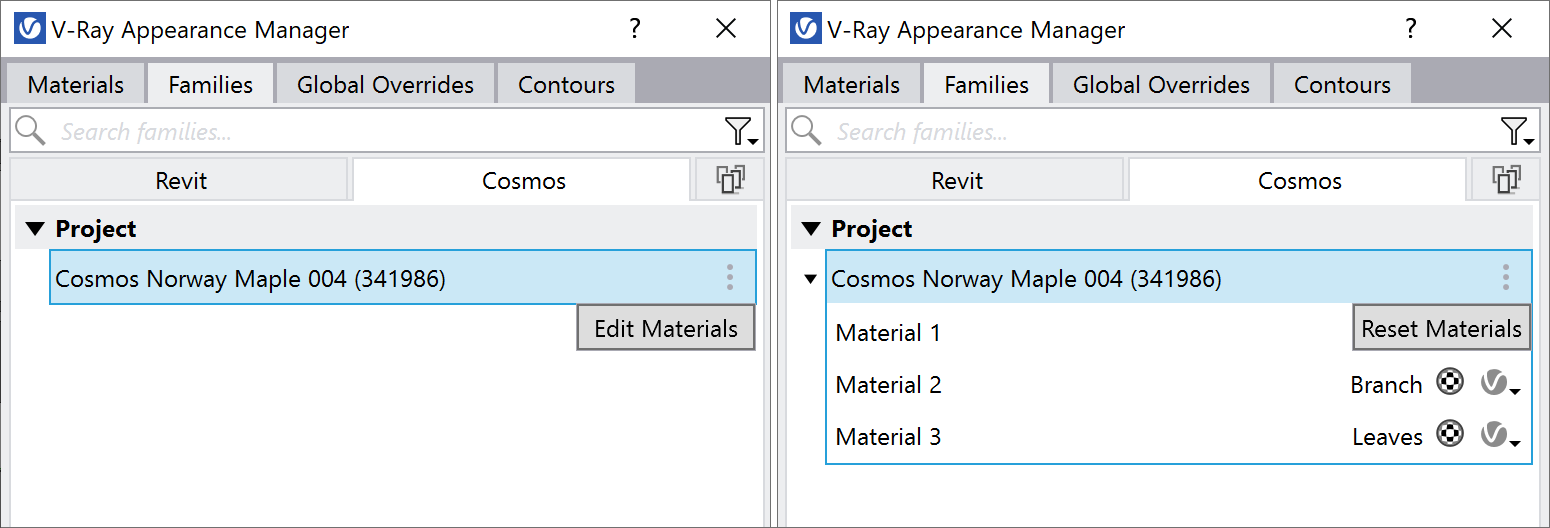1550x528 pixels.
Task: Open V-Ray material dropdown for Material 2
Action: (1500, 383)
